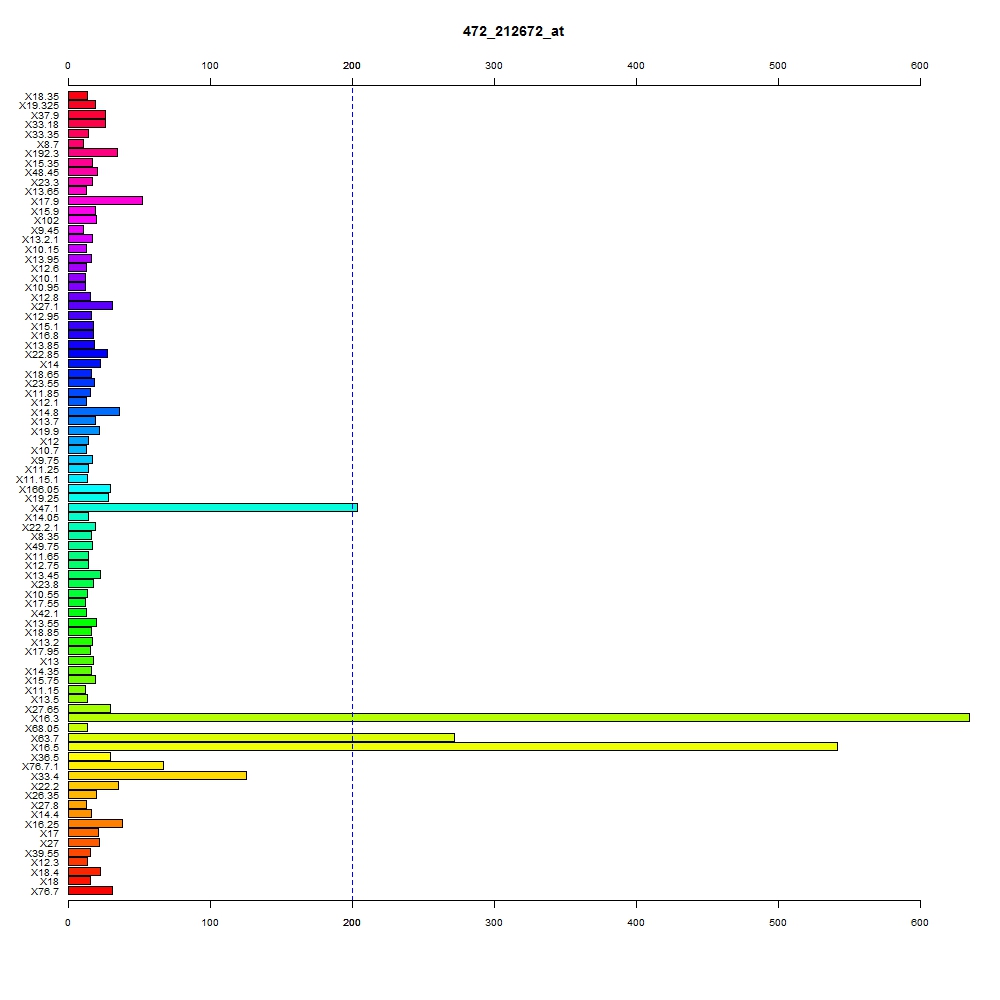
Task: Select the yellow X16.5 bar
Action: click(x=453, y=746)
